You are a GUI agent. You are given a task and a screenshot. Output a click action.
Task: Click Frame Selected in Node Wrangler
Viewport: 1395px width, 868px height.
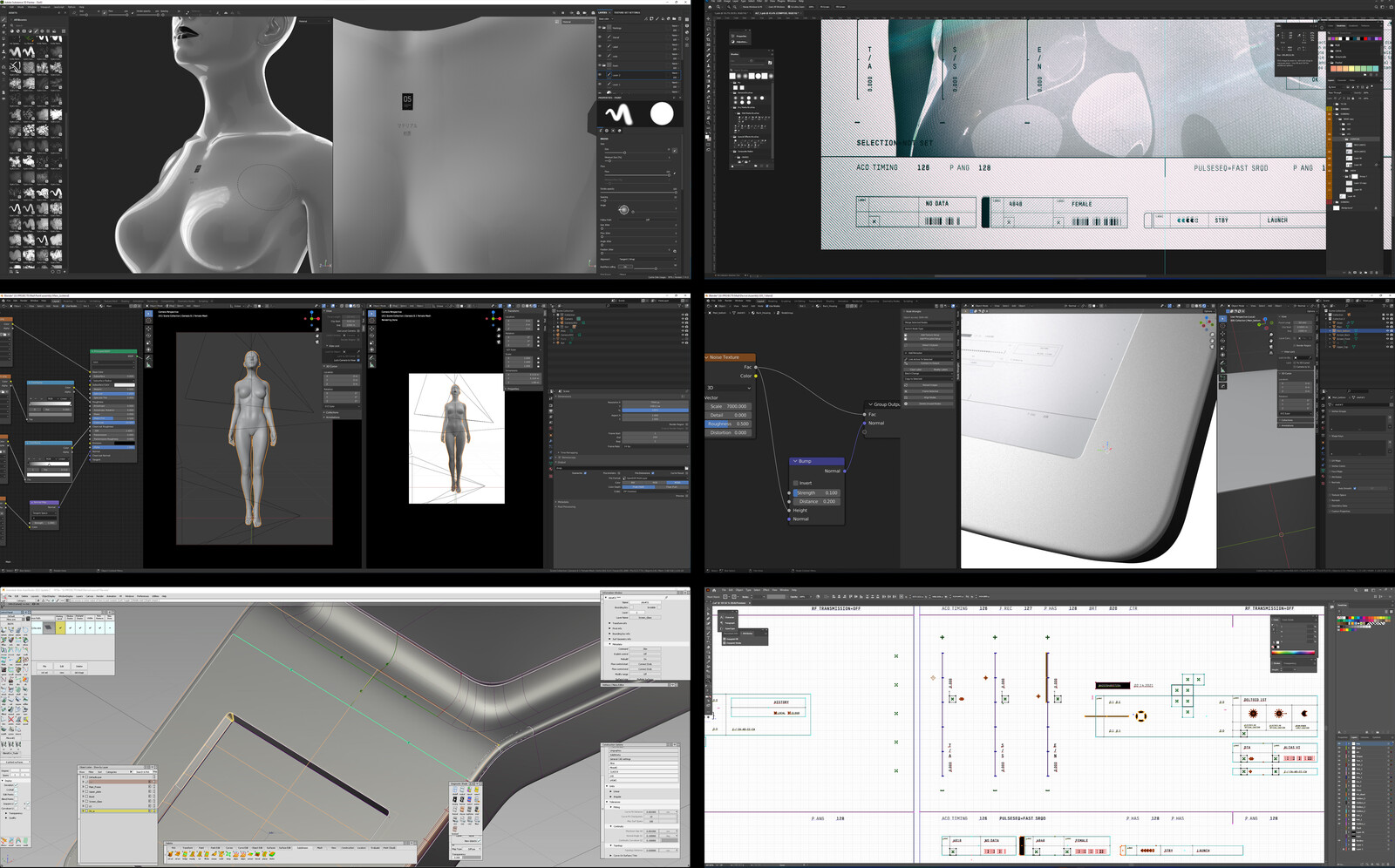929,391
